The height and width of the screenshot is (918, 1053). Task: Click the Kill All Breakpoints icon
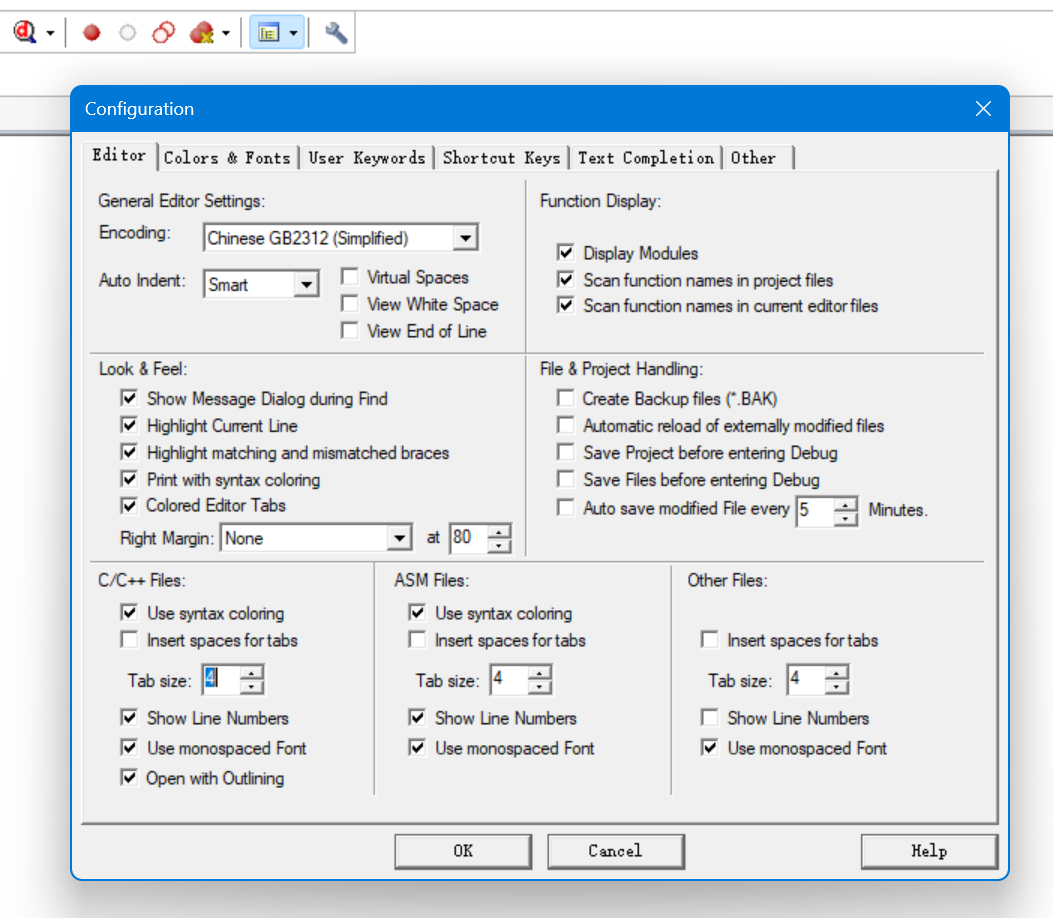point(201,32)
